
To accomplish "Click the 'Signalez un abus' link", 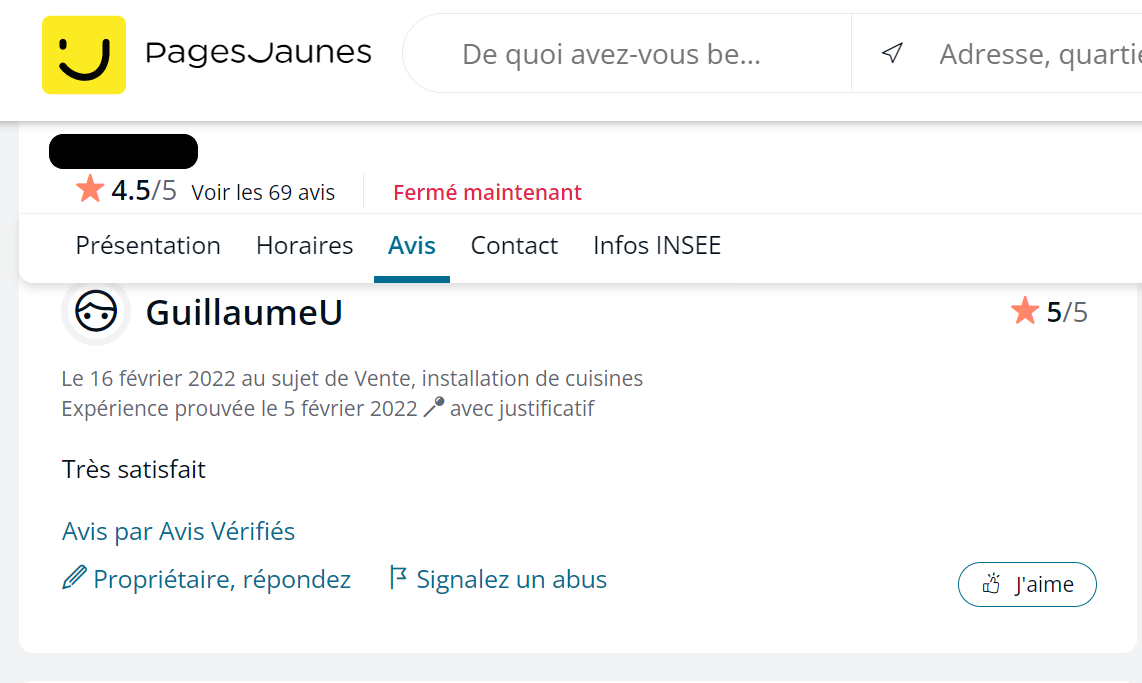I will (511, 579).
